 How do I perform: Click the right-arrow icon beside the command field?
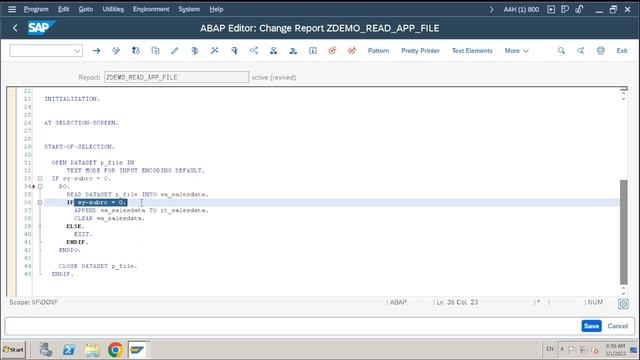[x=96, y=51]
